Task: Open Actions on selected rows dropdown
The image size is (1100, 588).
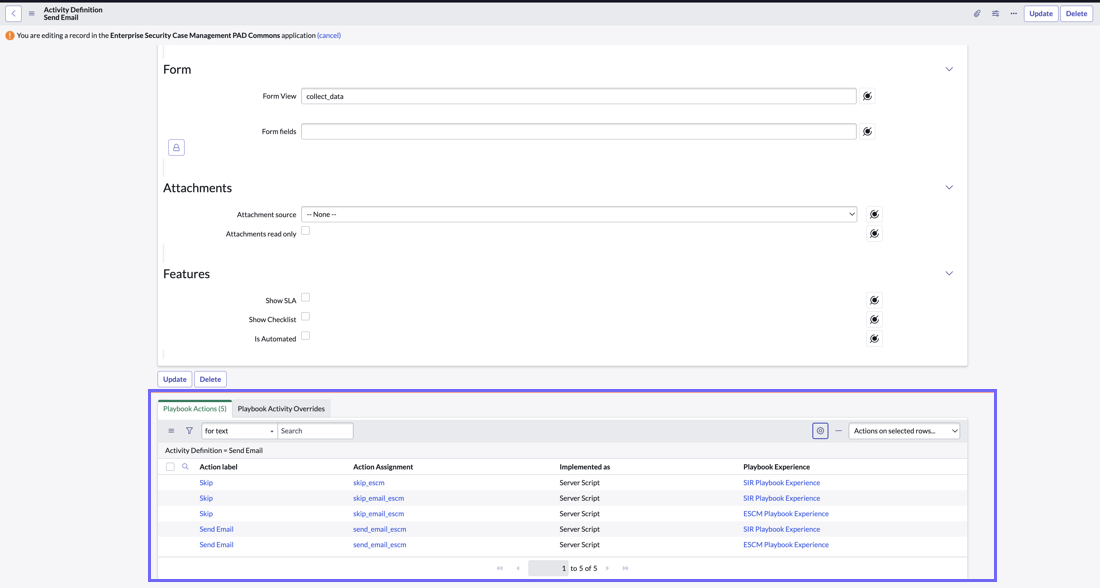Action: 904,431
